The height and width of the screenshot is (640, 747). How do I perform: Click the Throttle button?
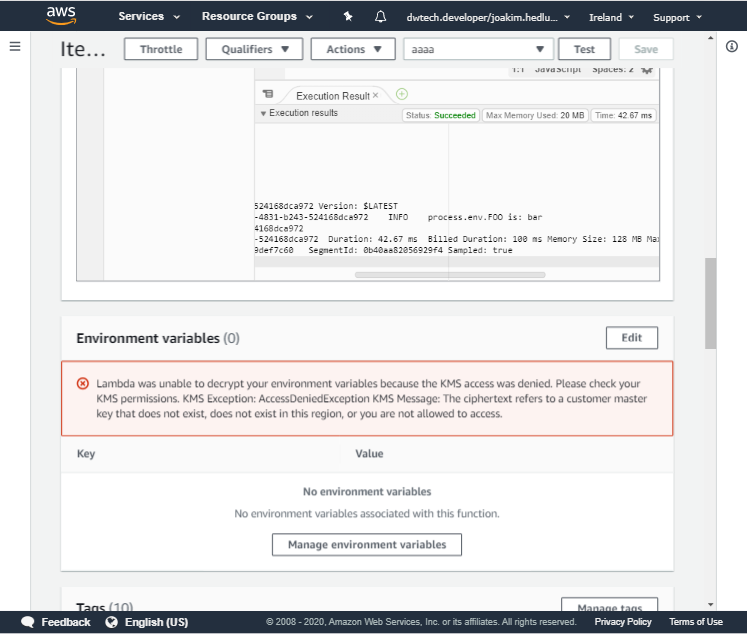161,49
